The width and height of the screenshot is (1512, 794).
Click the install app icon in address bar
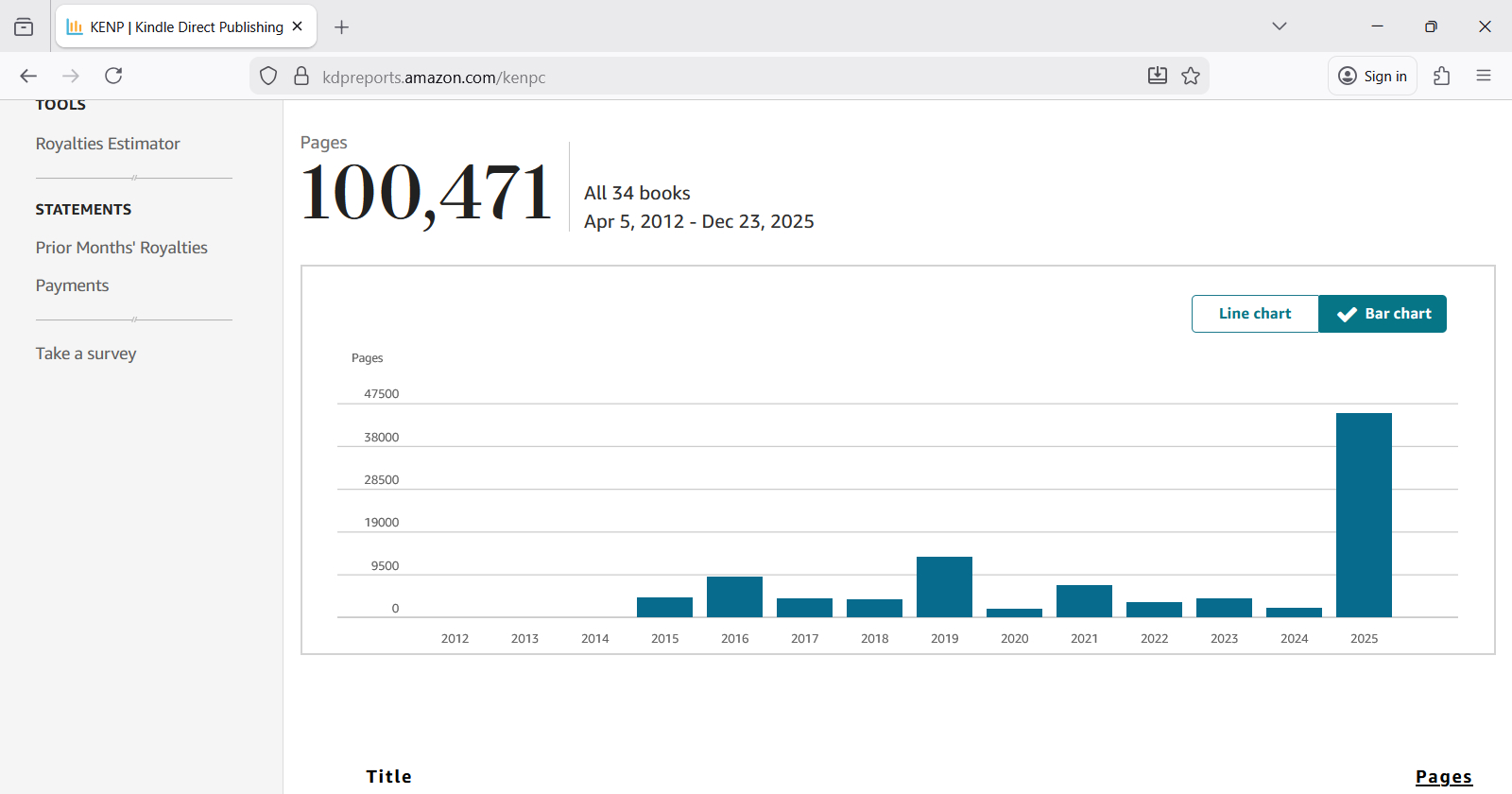pos(1157,76)
